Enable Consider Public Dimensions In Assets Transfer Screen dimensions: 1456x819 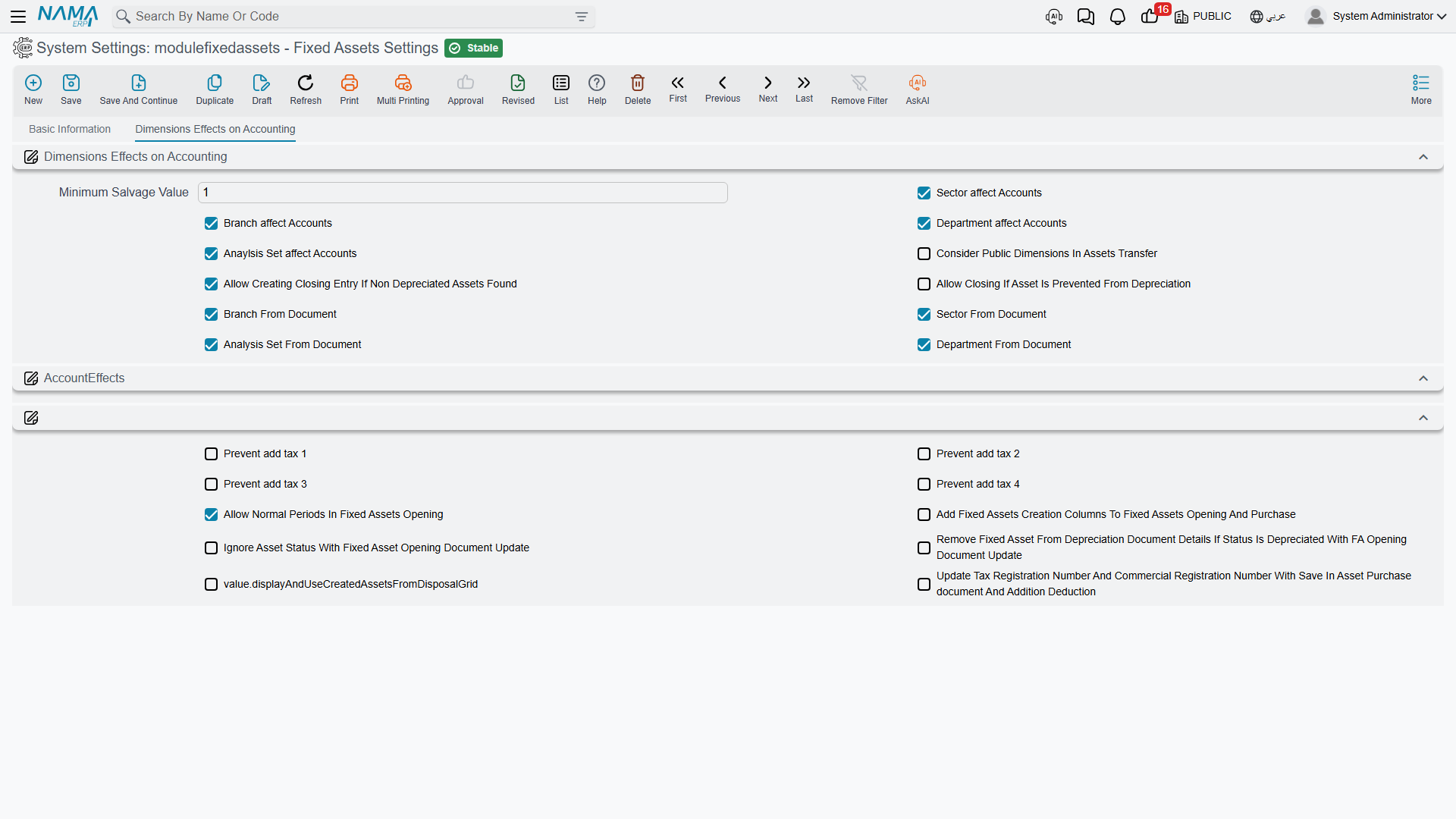pyautogui.click(x=924, y=254)
